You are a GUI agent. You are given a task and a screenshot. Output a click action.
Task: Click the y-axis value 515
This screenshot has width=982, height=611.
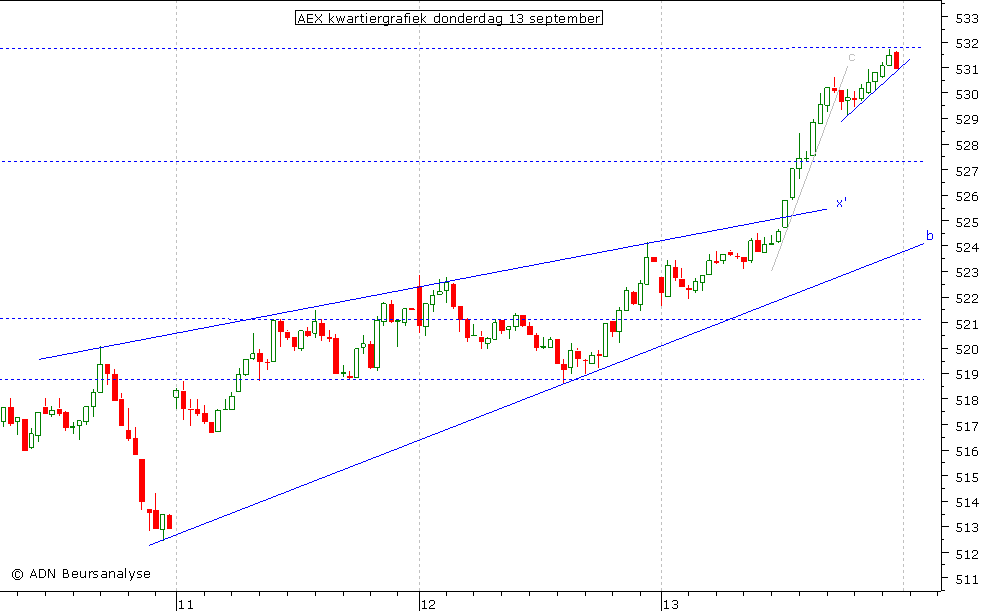tap(967, 477)
